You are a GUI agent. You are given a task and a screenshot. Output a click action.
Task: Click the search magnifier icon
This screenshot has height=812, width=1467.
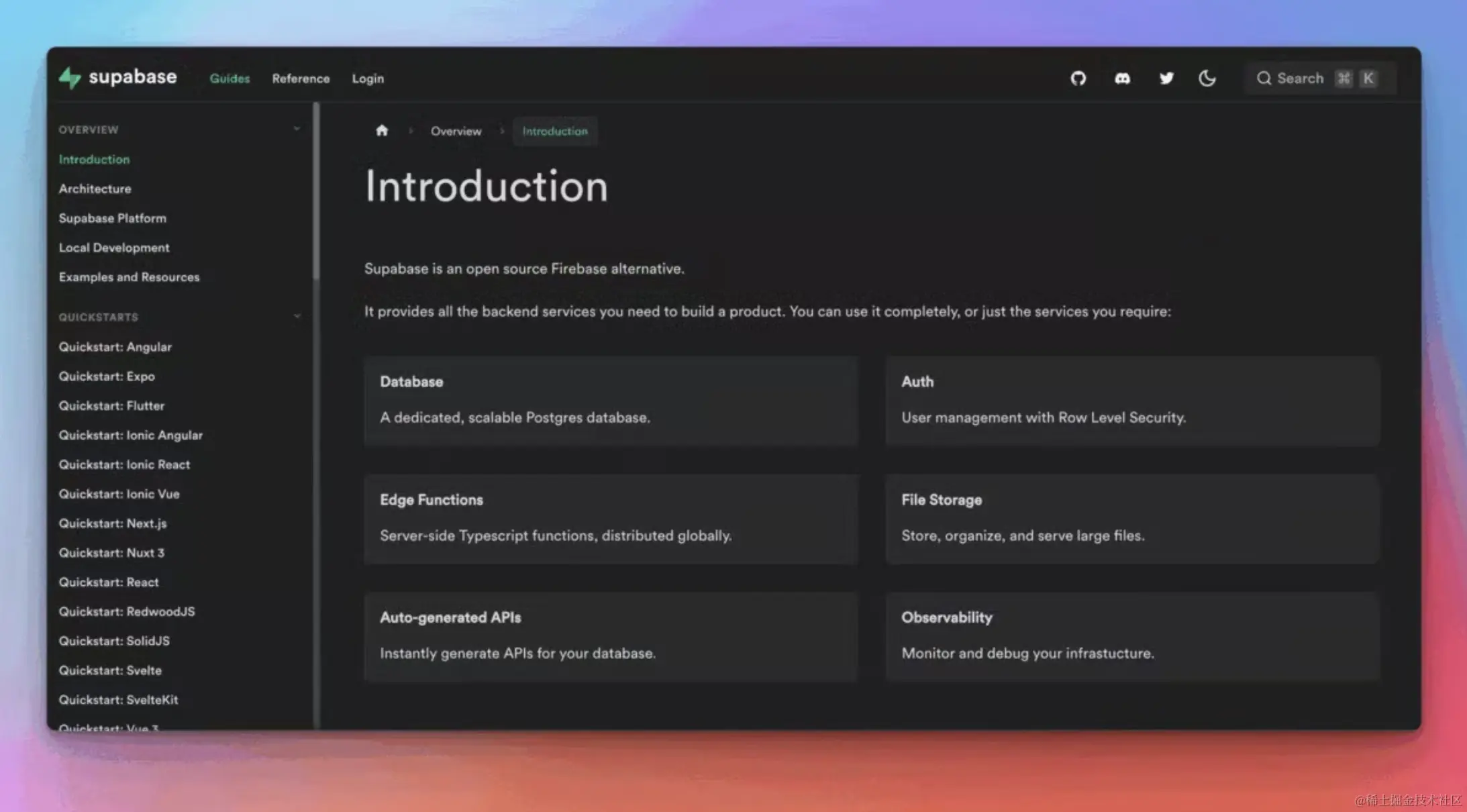[1264, 79]
